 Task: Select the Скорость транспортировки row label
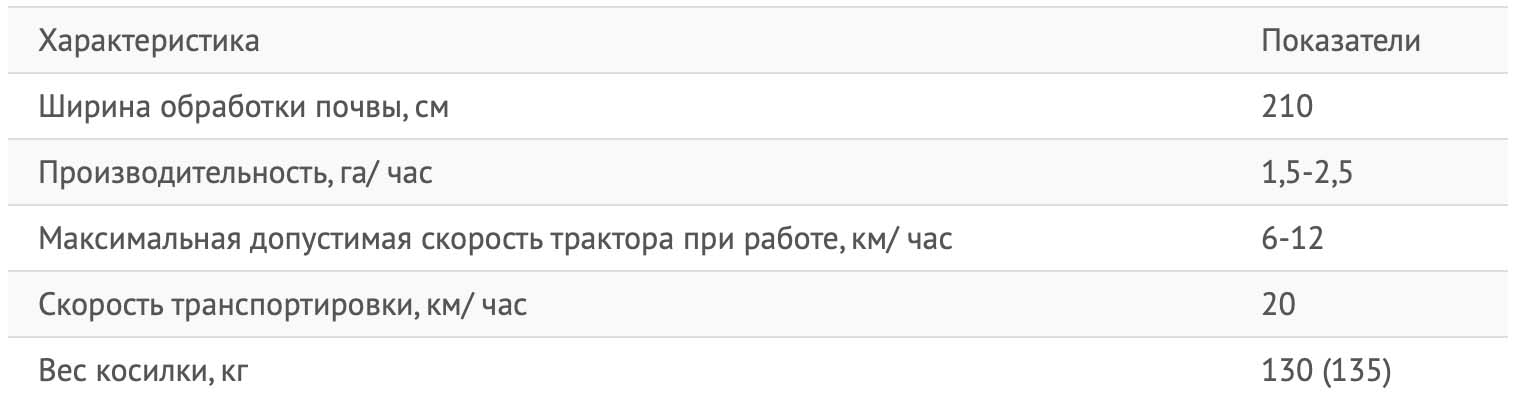tap(283, 304)
